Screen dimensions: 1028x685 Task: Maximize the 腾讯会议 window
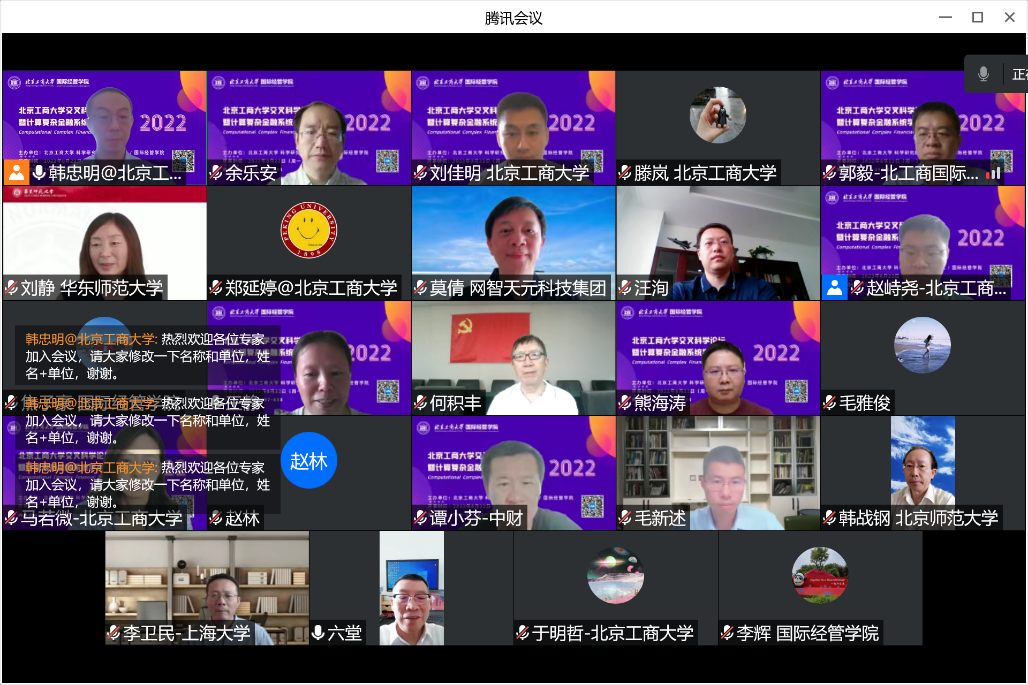(977, 17)
